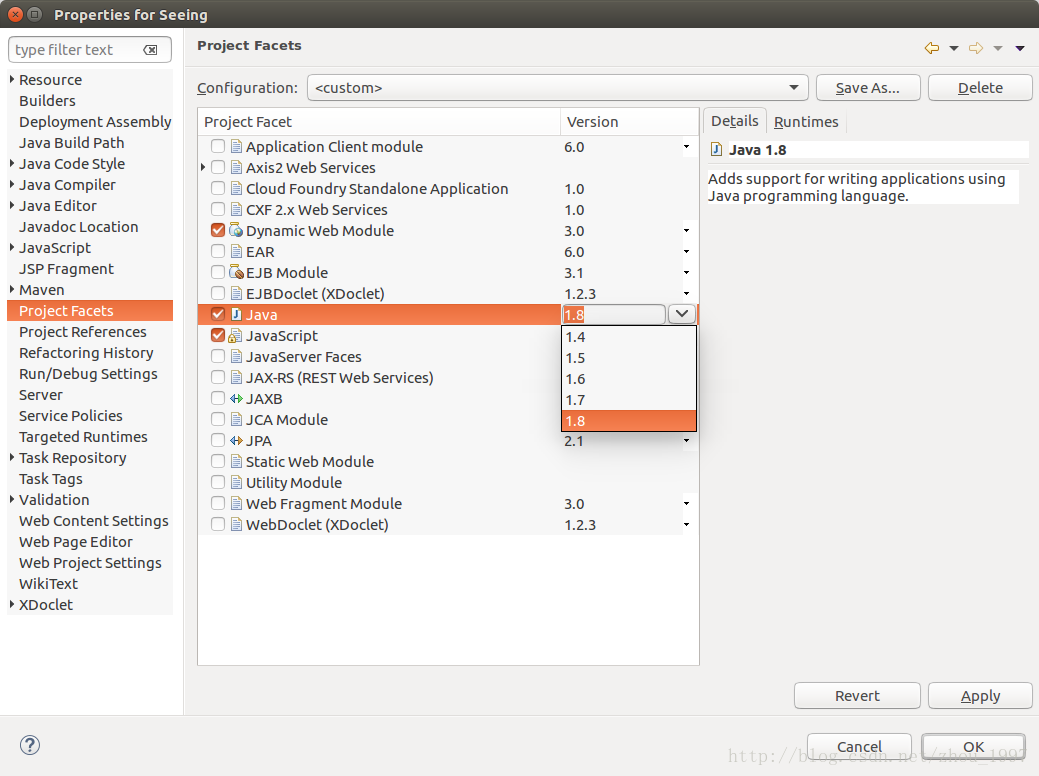Enable the Application Client module checkbox
Screen dimensions: 1039x776
[x=218, y=146]
